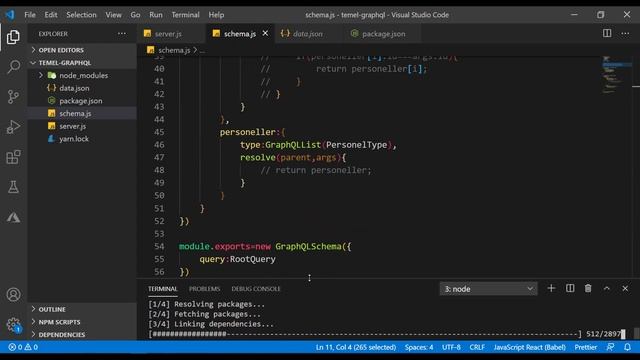
Task: Place cursor on line 54 module.exports
Action: click(x=264, y=246)
